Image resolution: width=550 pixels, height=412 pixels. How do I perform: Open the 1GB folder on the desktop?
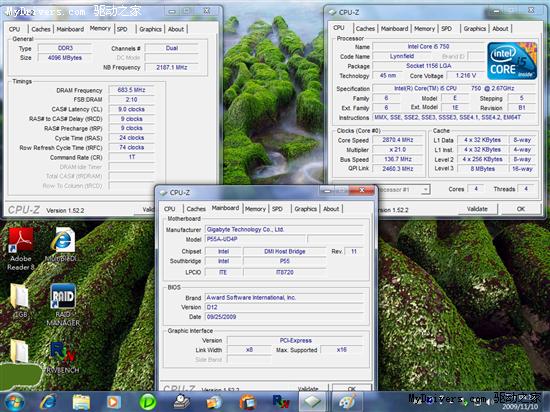19,300
